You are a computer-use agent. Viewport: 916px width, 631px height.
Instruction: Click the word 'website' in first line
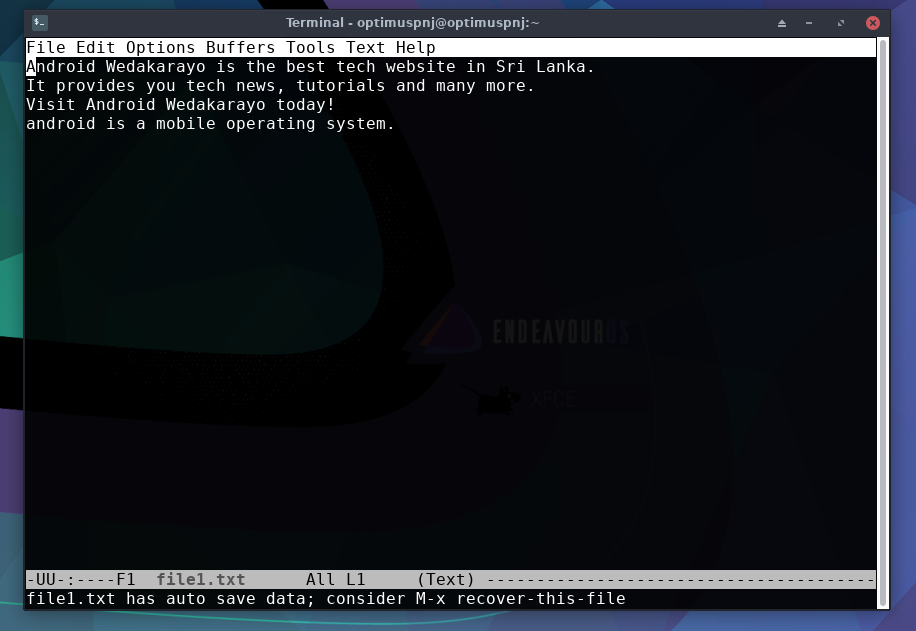click(421, 67)
